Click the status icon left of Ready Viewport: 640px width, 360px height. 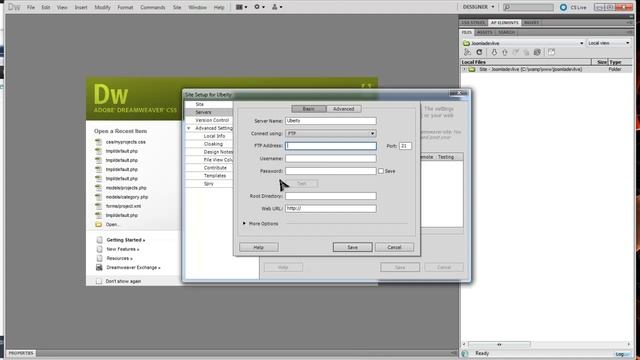point(465,353)
